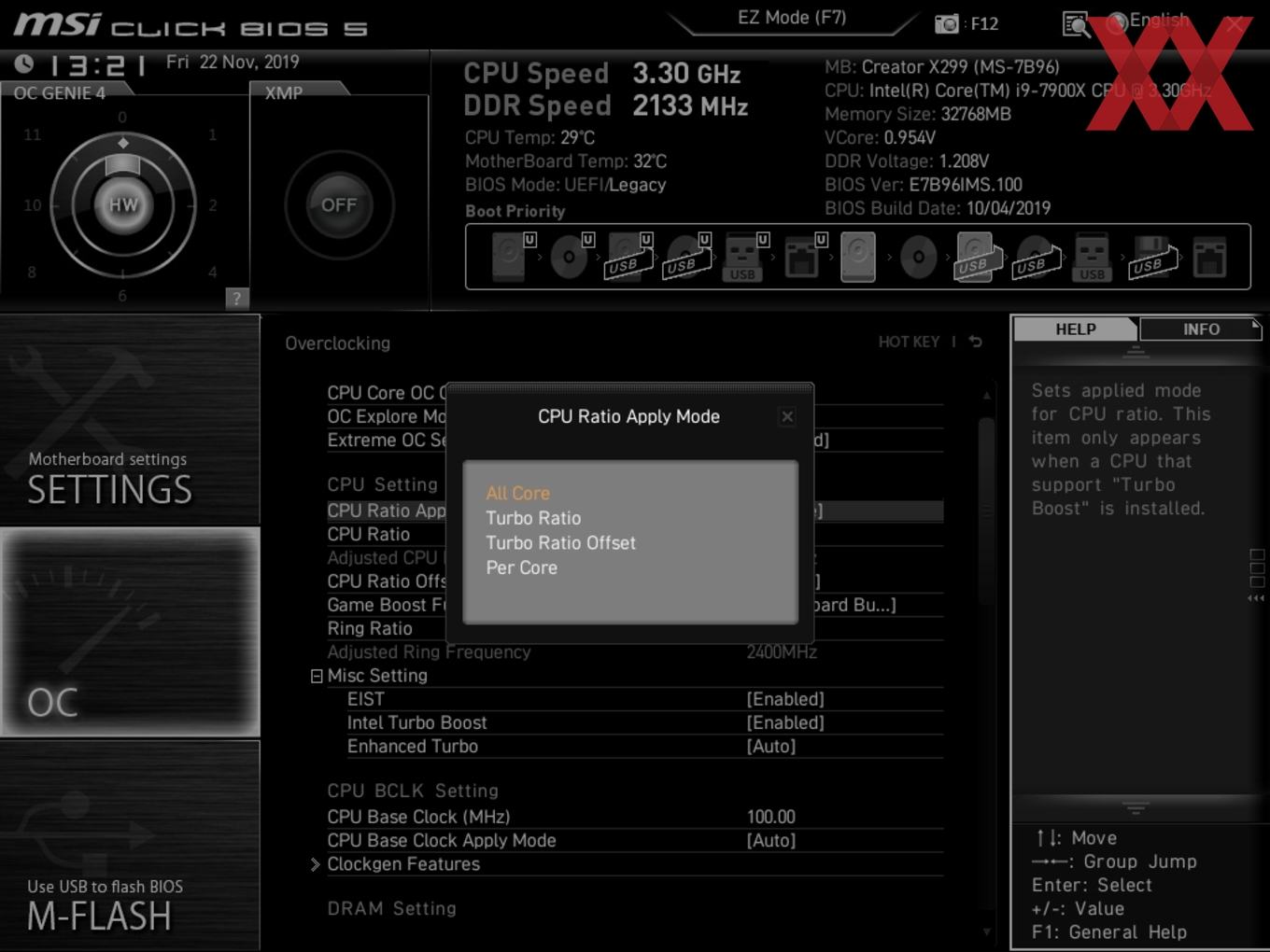Choose Turbo Ratio option
1270x952 pixels.
tap(533, 518)
